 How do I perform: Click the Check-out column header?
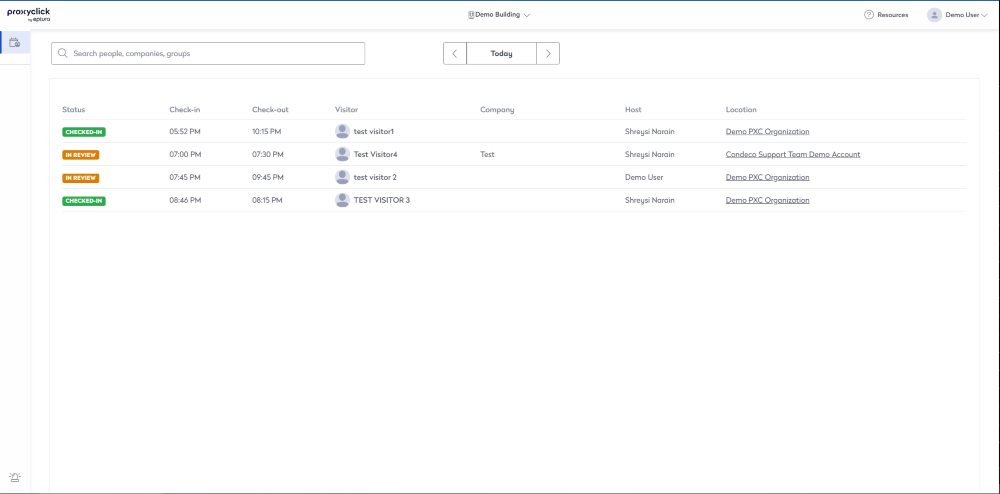(270, 110)
